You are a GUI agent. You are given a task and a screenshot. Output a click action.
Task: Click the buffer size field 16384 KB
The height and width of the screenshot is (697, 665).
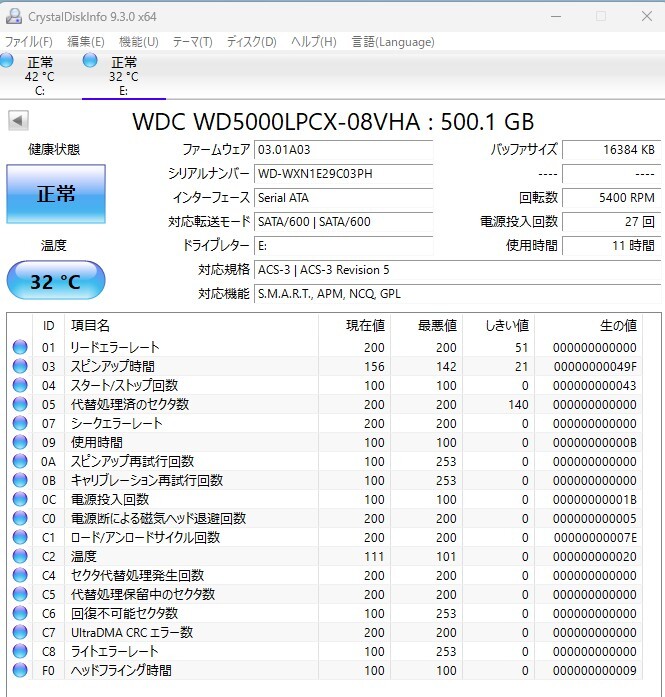[612, 150]
